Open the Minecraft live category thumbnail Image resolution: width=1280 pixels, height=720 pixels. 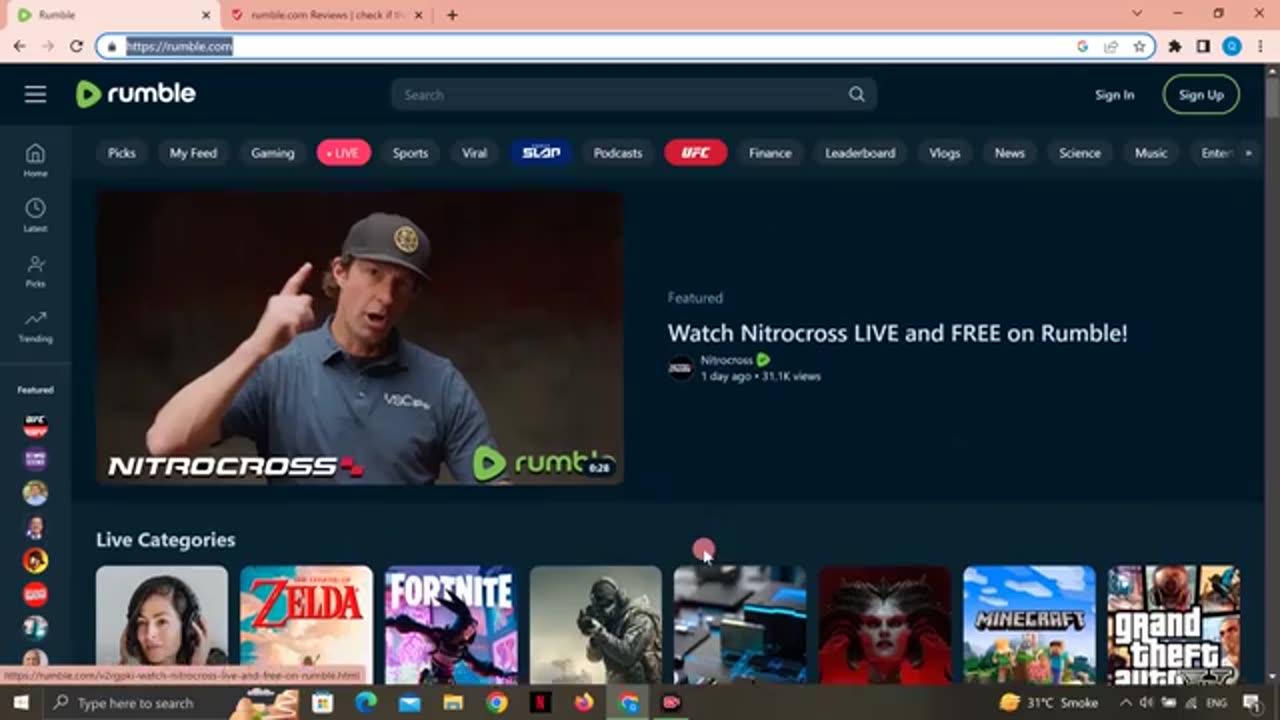pos(1029,624)
